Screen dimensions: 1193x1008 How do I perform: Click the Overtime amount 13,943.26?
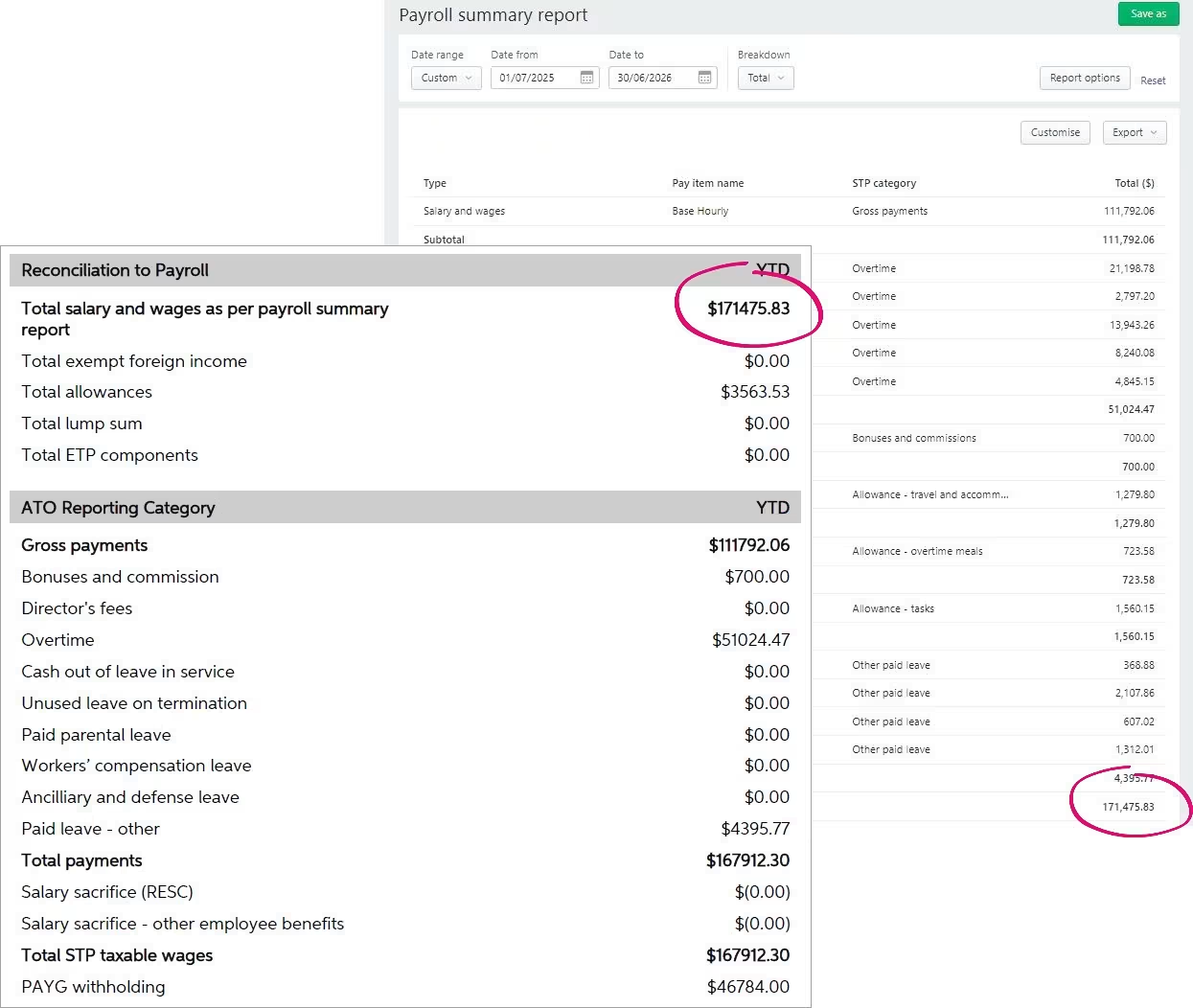point(1132,325)
